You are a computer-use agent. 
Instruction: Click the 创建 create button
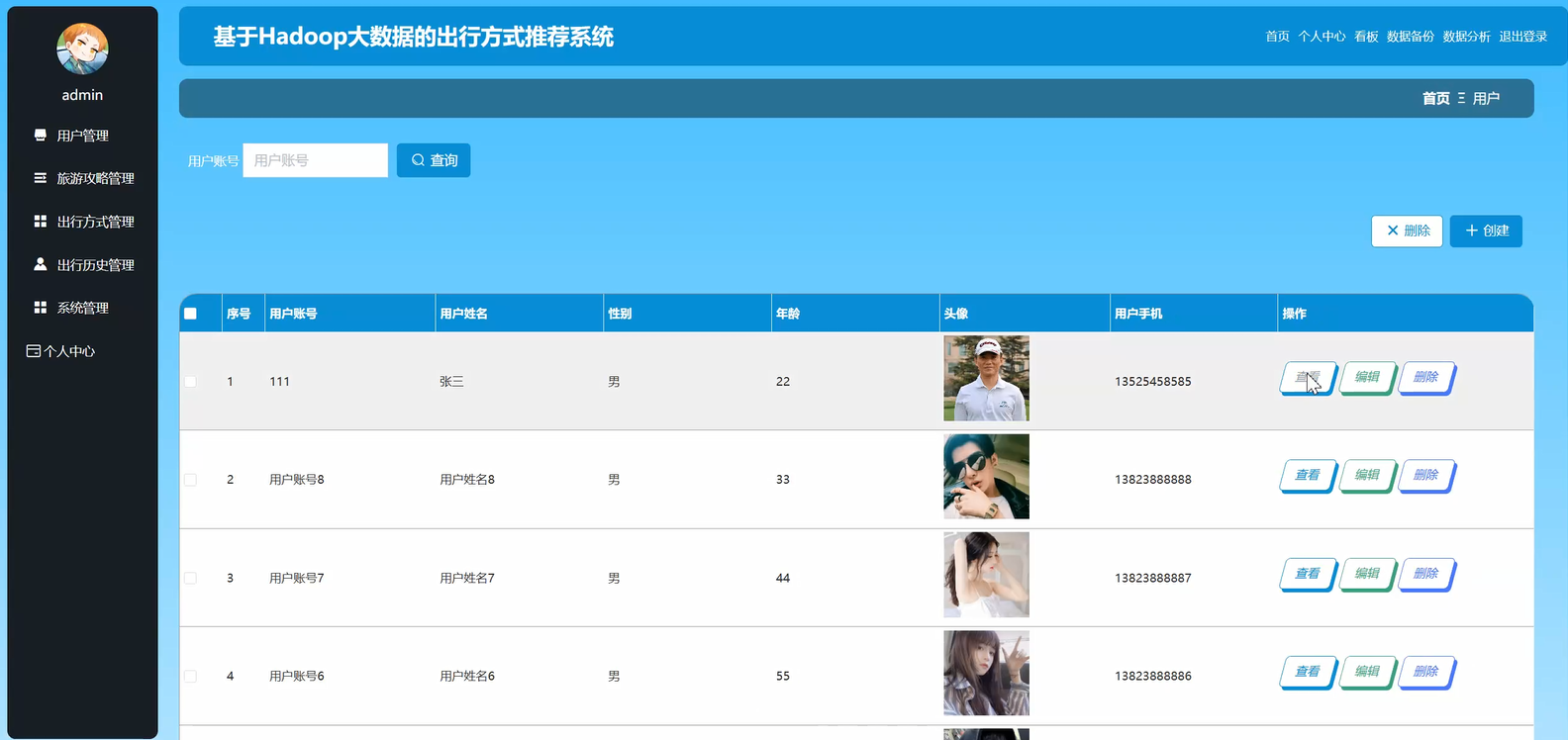(1486, 231)
